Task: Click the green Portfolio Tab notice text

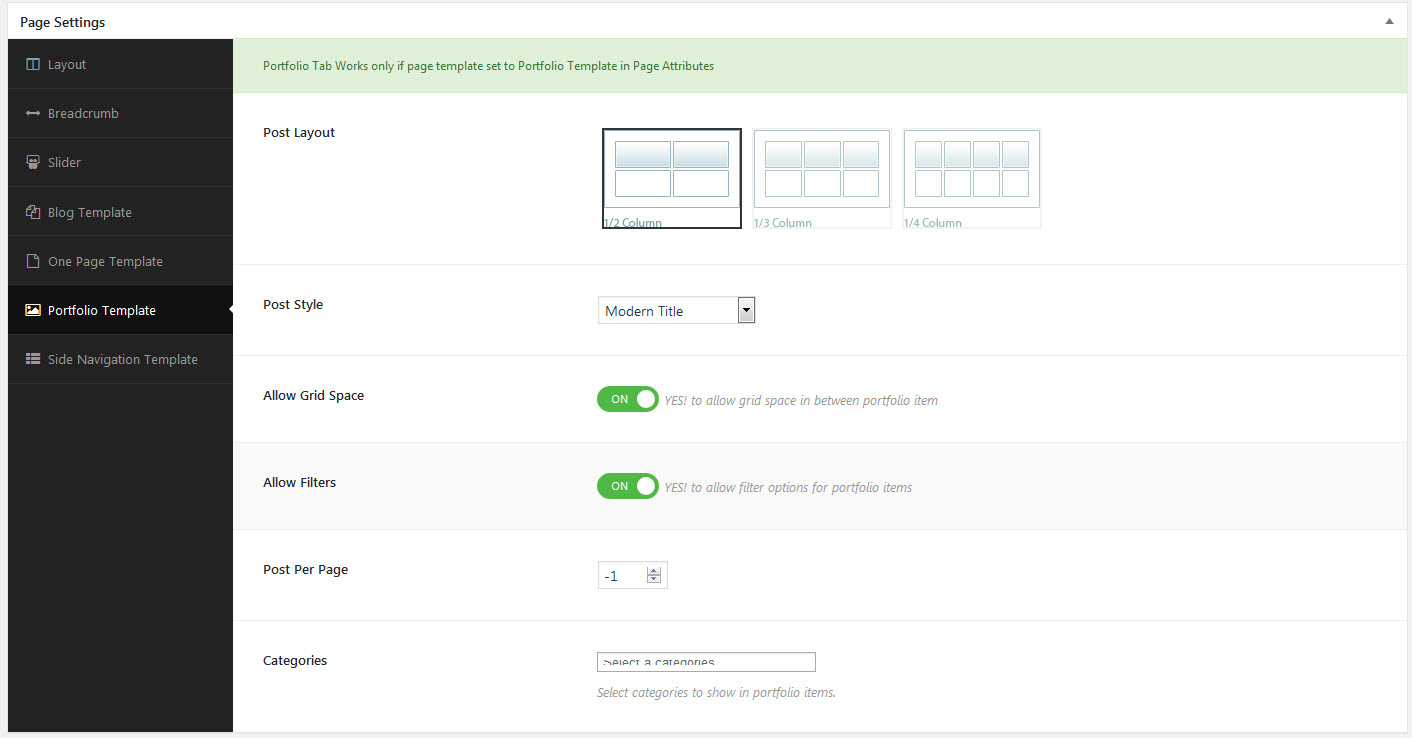Action: pos(488,66)
